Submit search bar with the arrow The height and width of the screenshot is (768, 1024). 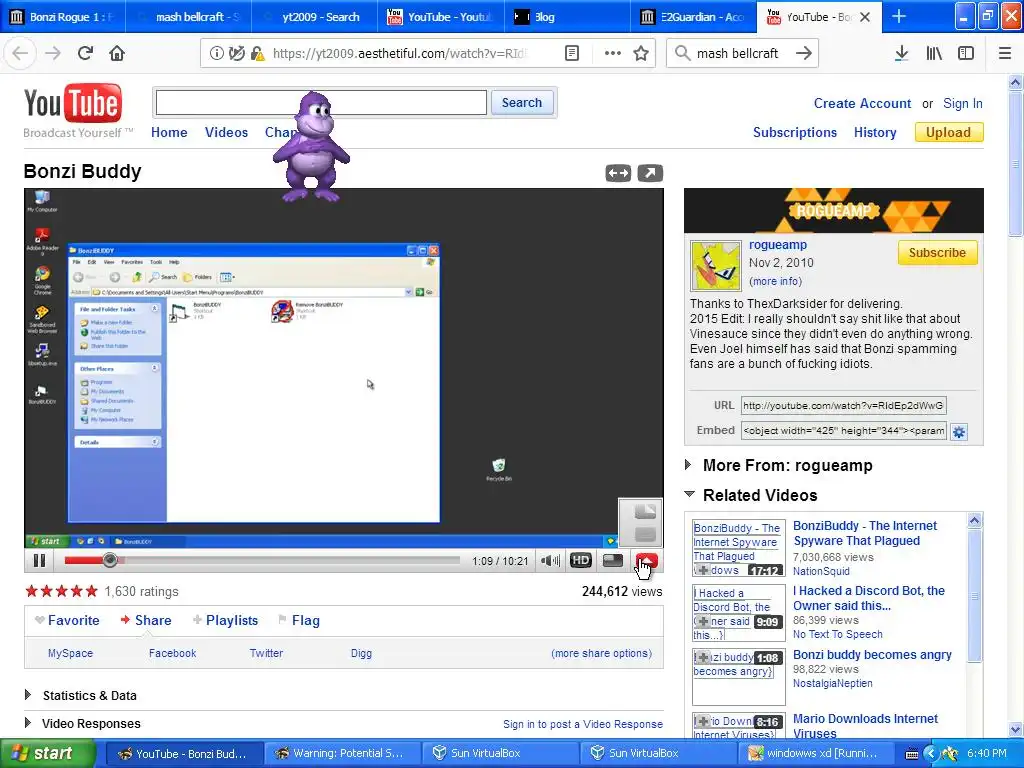click(804, 53)
